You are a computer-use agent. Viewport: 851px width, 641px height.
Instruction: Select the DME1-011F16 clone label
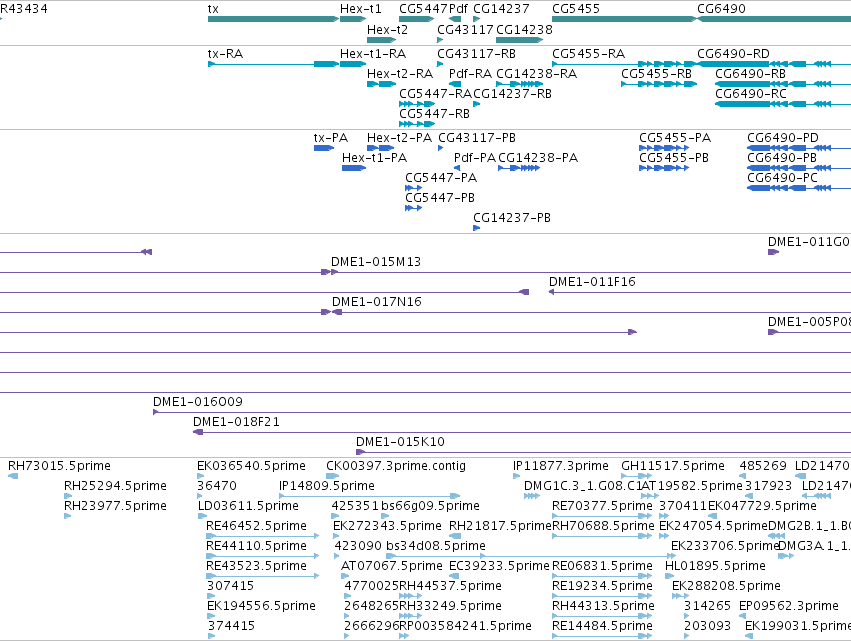click(x=592, y=282)
